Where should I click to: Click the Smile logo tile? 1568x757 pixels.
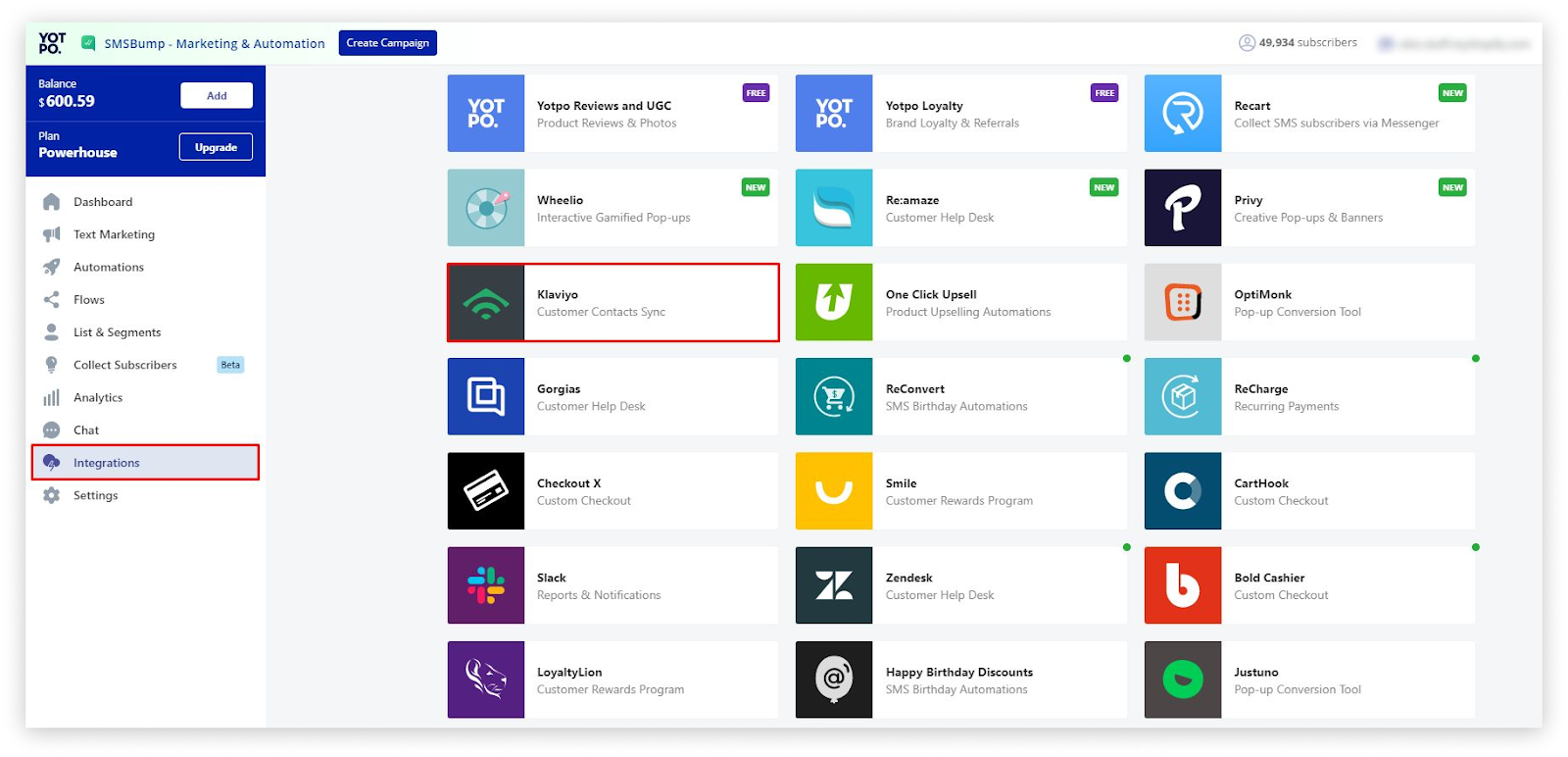[x=834, y=491]
